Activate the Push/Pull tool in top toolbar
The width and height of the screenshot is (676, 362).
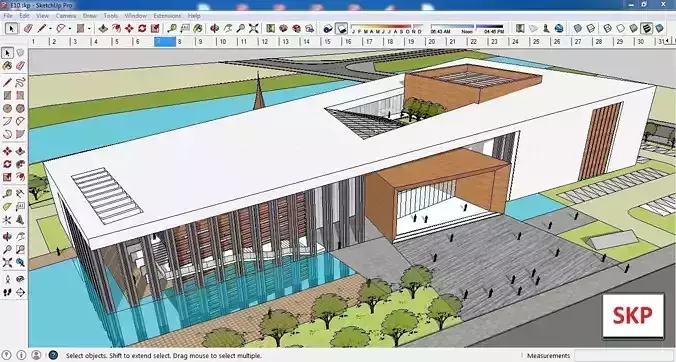tap(103, 28)
